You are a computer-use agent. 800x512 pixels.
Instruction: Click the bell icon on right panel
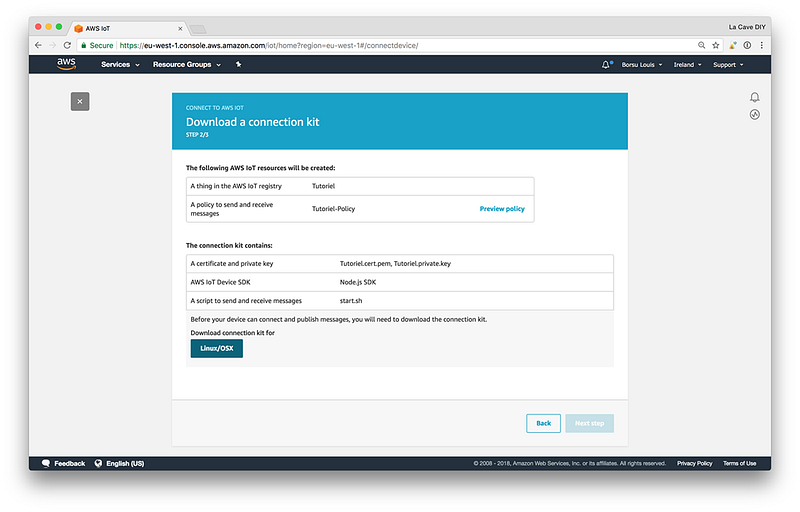[755, 97]
